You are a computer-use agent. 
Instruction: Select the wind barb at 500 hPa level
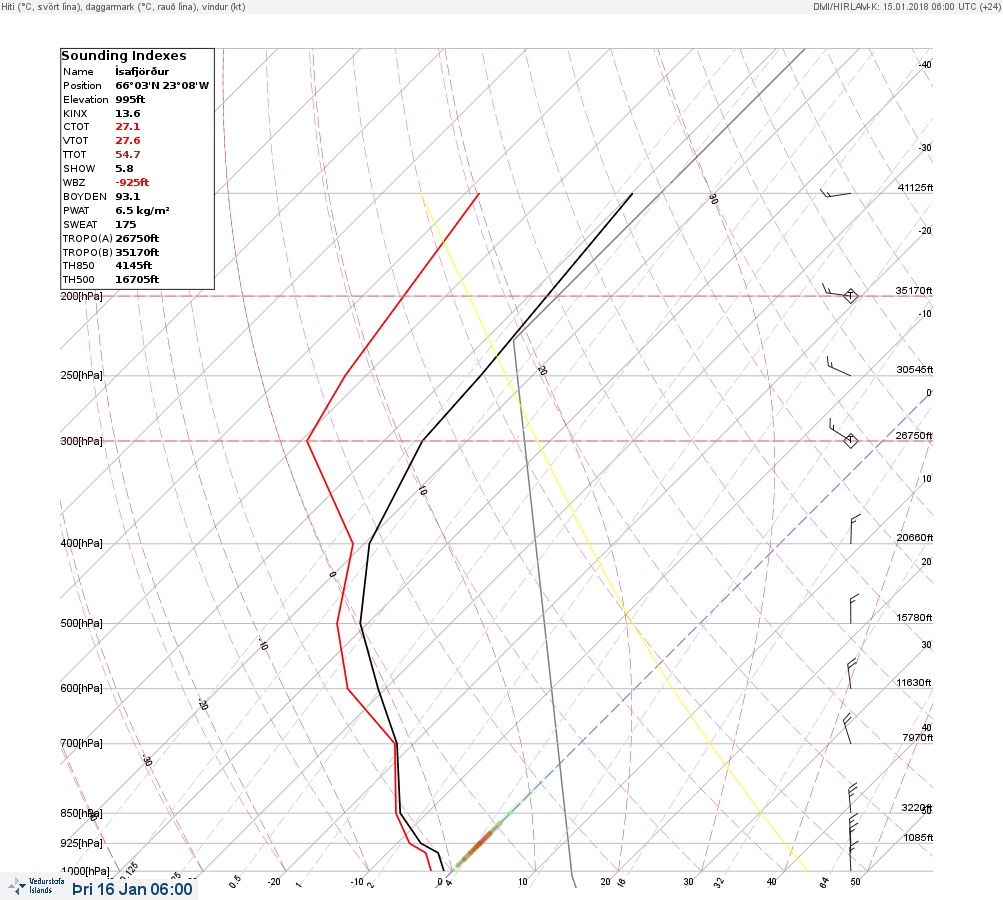854,609
